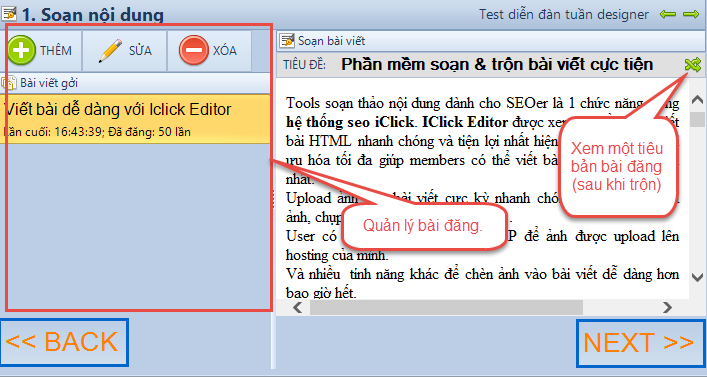Click the red minus XÓA icon
The width and height of the screenshot is (707, 377).
tap(193, 50)
